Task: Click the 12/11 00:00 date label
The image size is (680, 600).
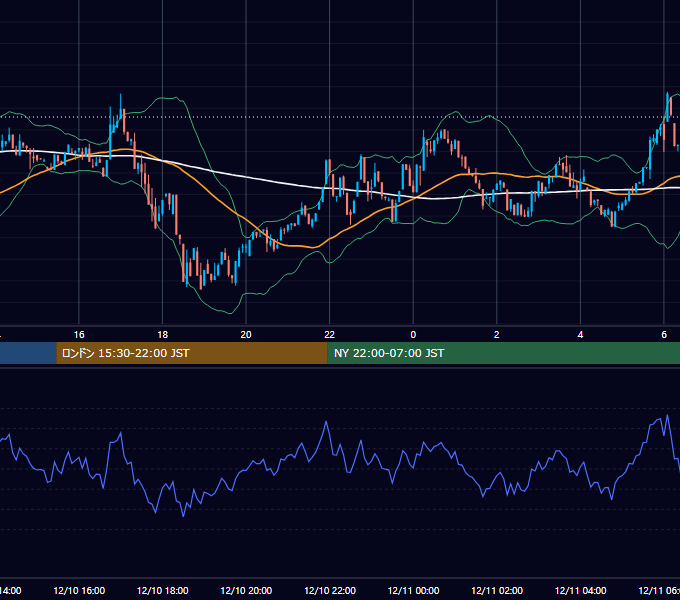Action: [413, 590]
